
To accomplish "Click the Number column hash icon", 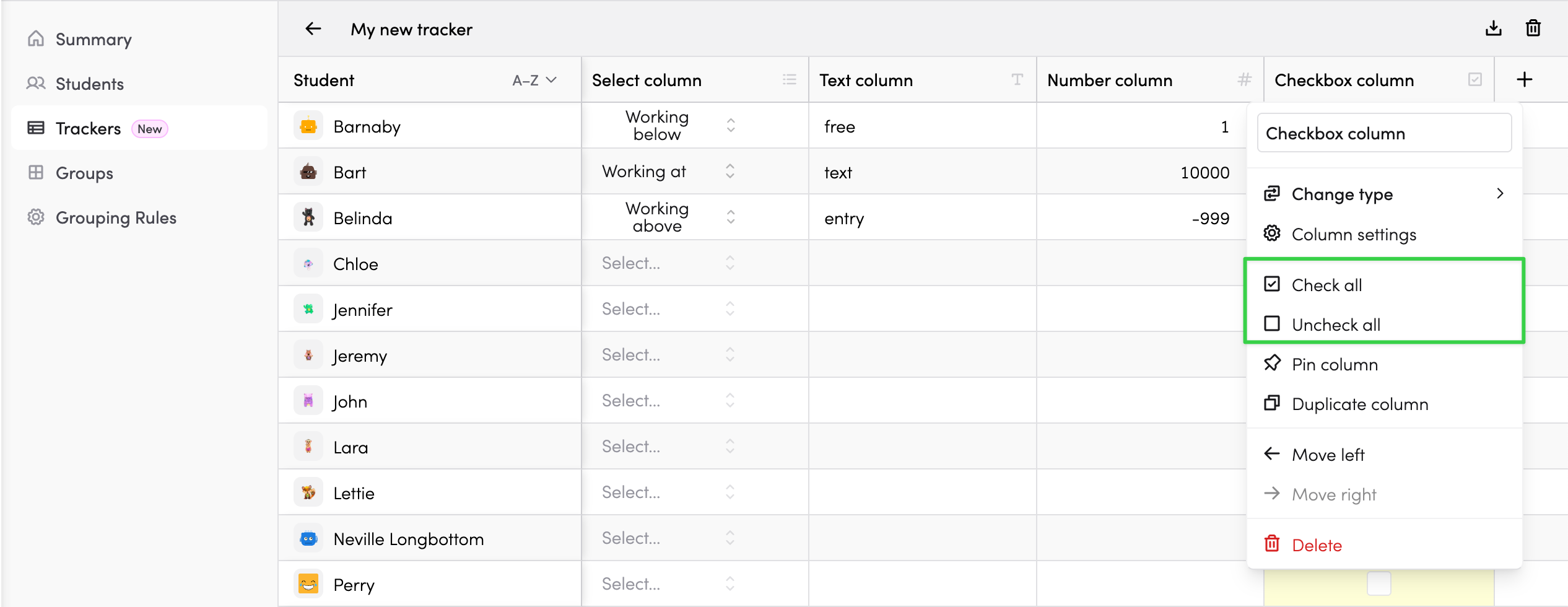I will [x=1244, y=80].
